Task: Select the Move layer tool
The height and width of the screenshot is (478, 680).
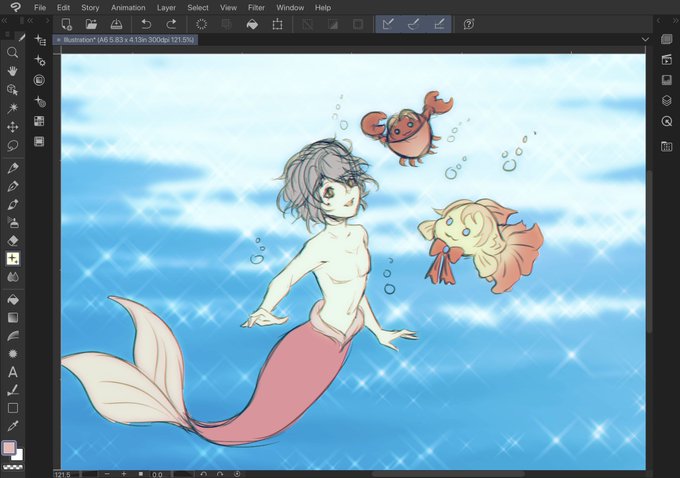Action: click(13, 127)
